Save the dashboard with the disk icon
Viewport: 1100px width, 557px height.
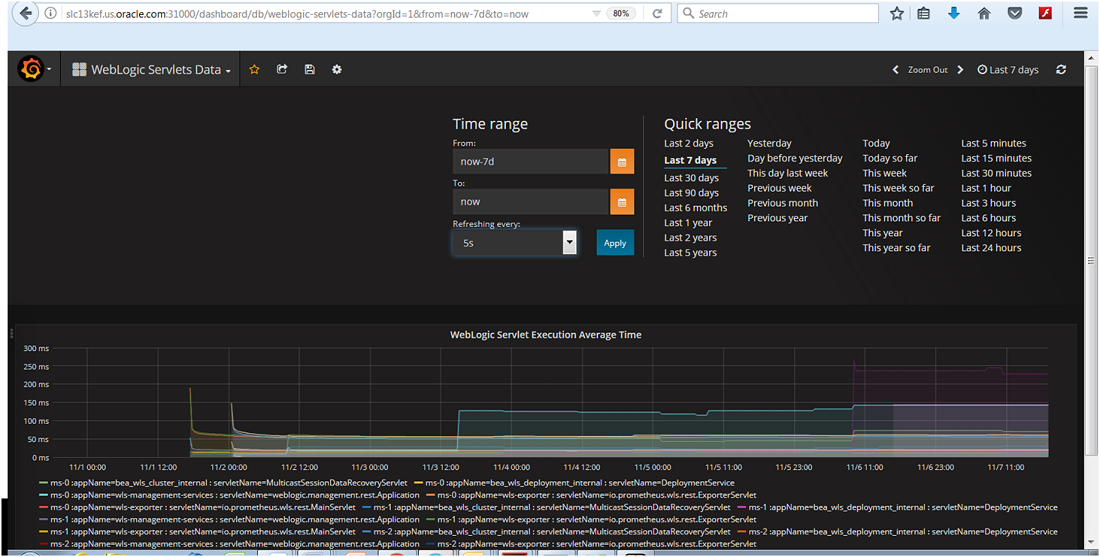(309, 70)
